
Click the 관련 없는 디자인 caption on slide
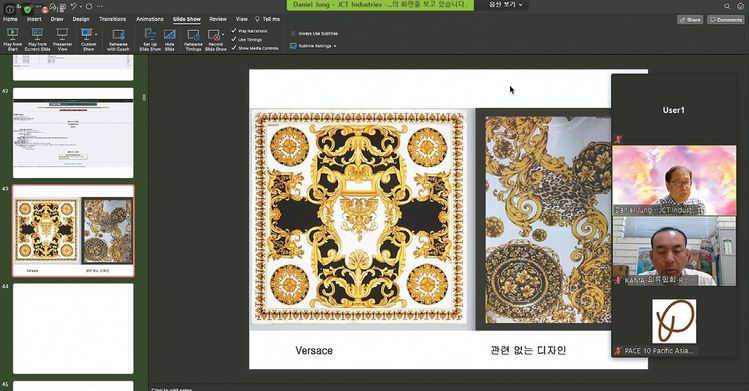point(528,350)
